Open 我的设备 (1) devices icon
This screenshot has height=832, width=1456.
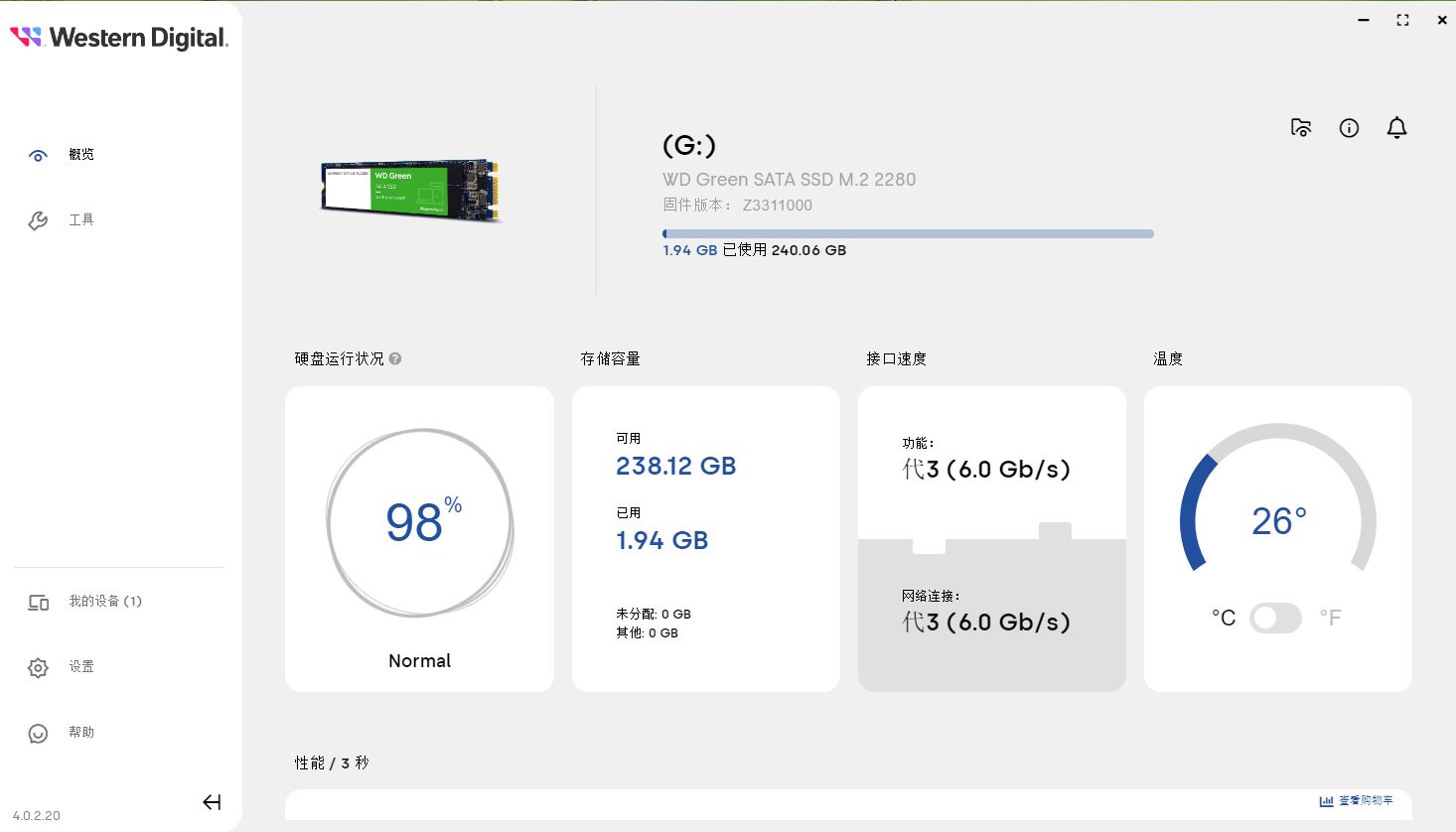pyautogui.click(x=38, y=602)
